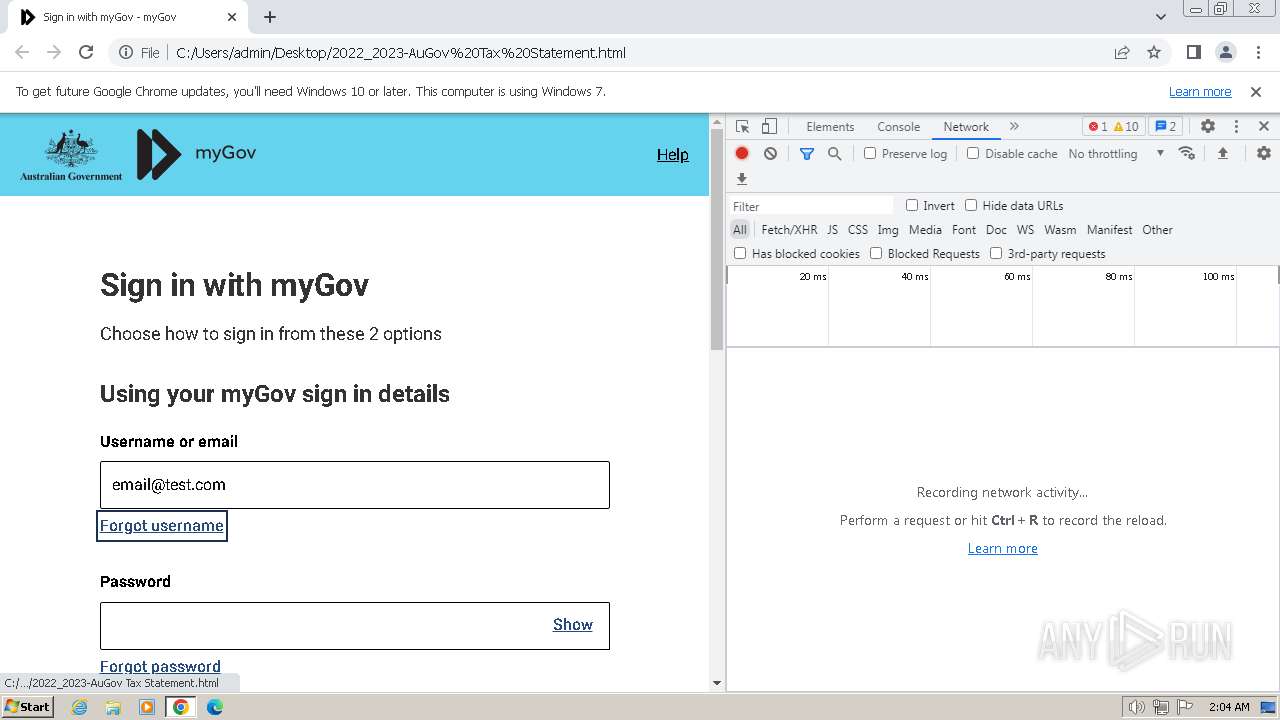
Task: Dismiss the Chrome update notification bar
Action: pyautogui.click(x=1256, y=92)
